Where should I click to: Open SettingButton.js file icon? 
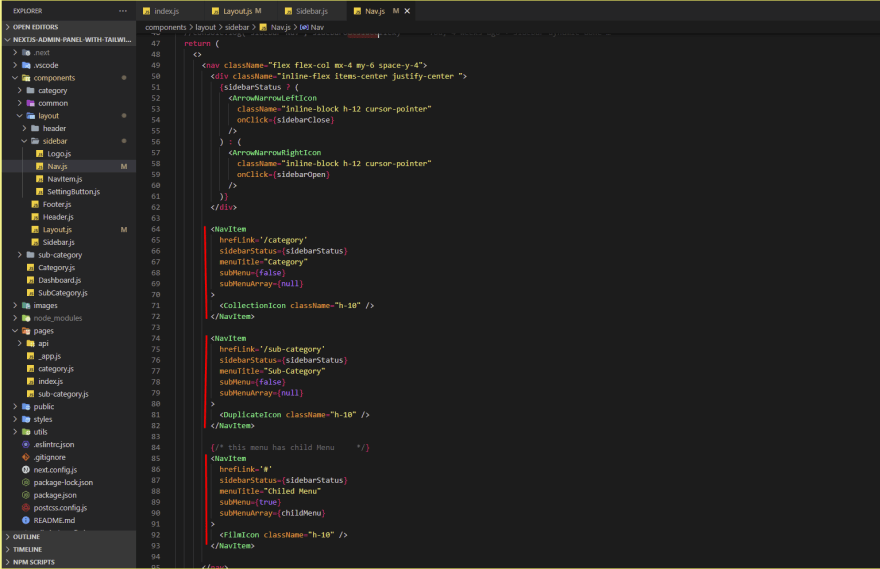pos(40,192)
